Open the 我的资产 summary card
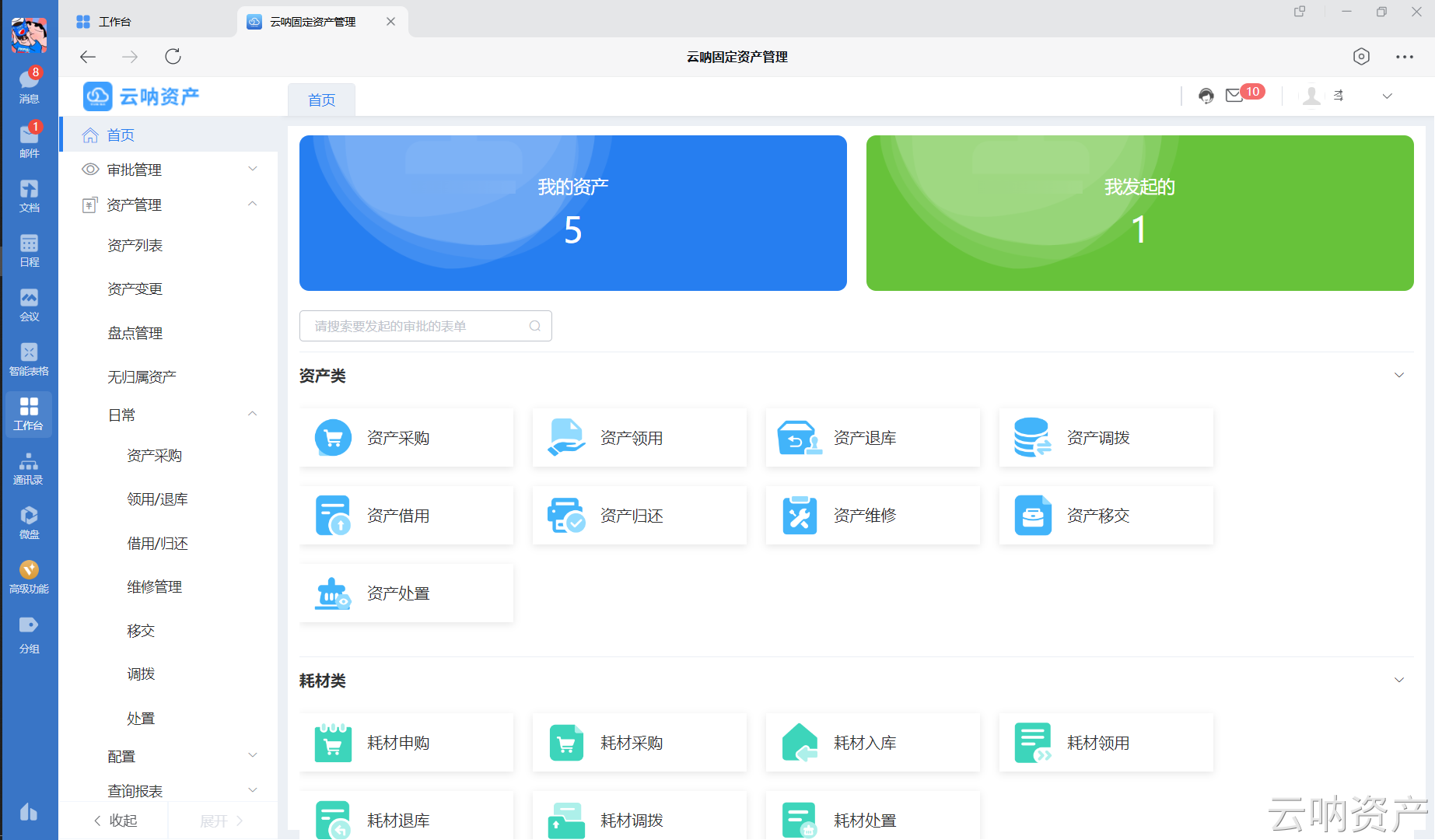Viewport: 1435px width, 840px height. coord(573,213)
